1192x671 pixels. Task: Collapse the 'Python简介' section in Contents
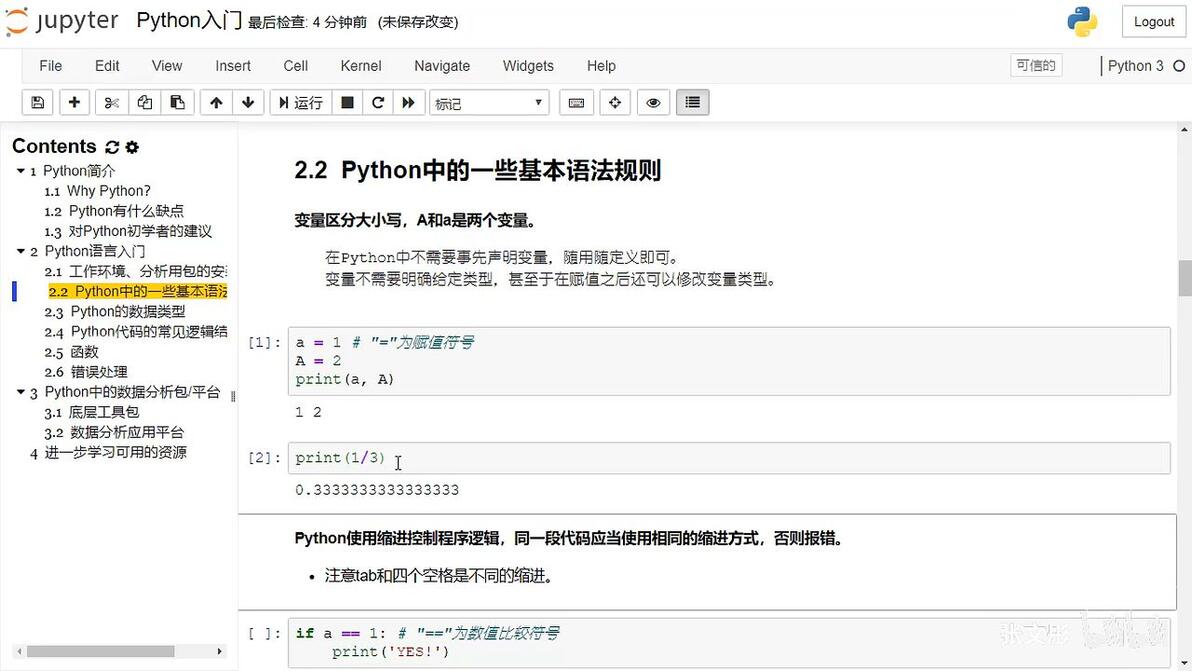coord(21,171)
